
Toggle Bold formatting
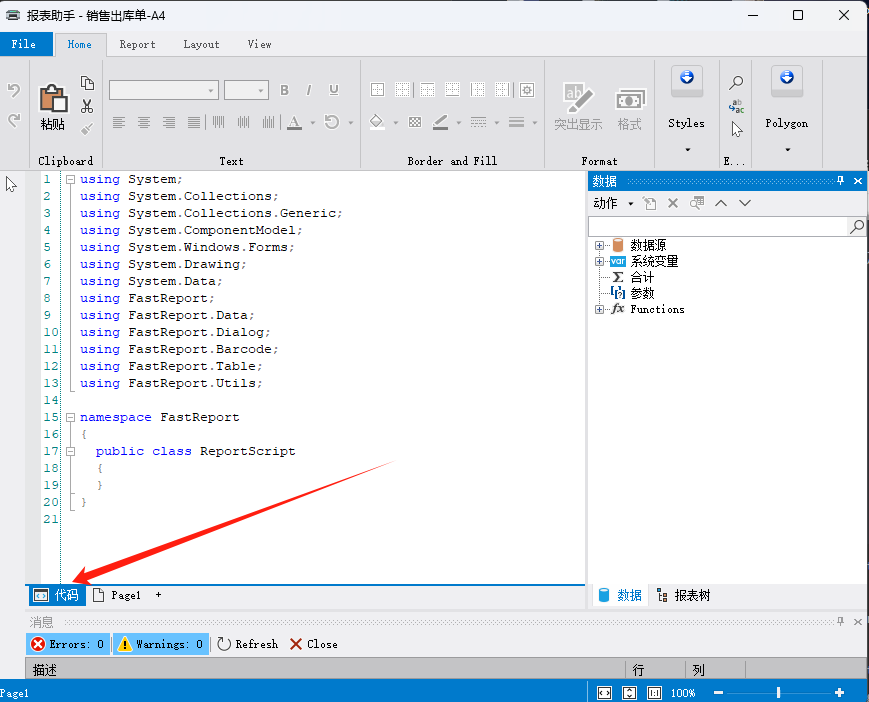tap(284, 90)
